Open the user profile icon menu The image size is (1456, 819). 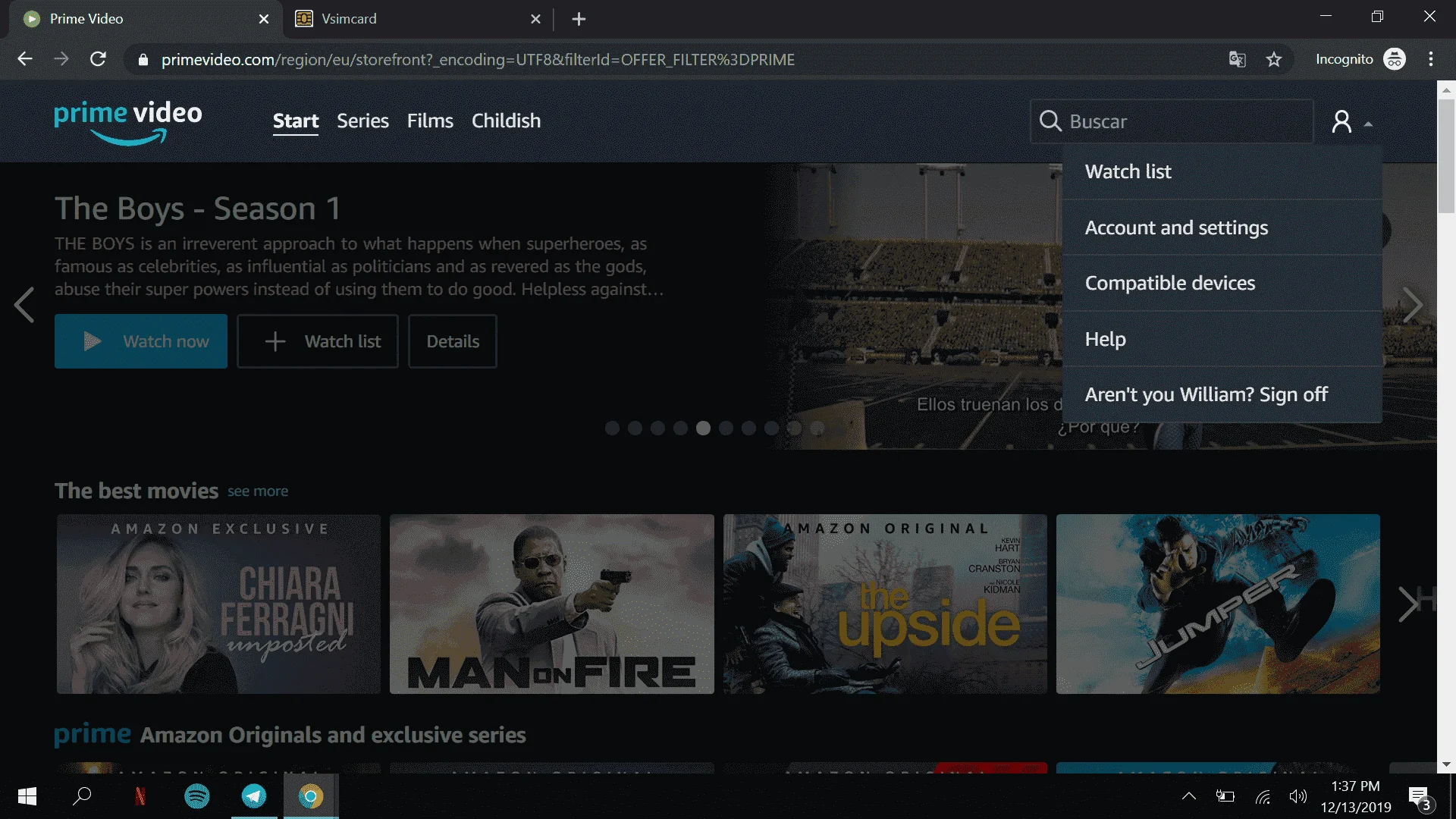coord(1351,121)
